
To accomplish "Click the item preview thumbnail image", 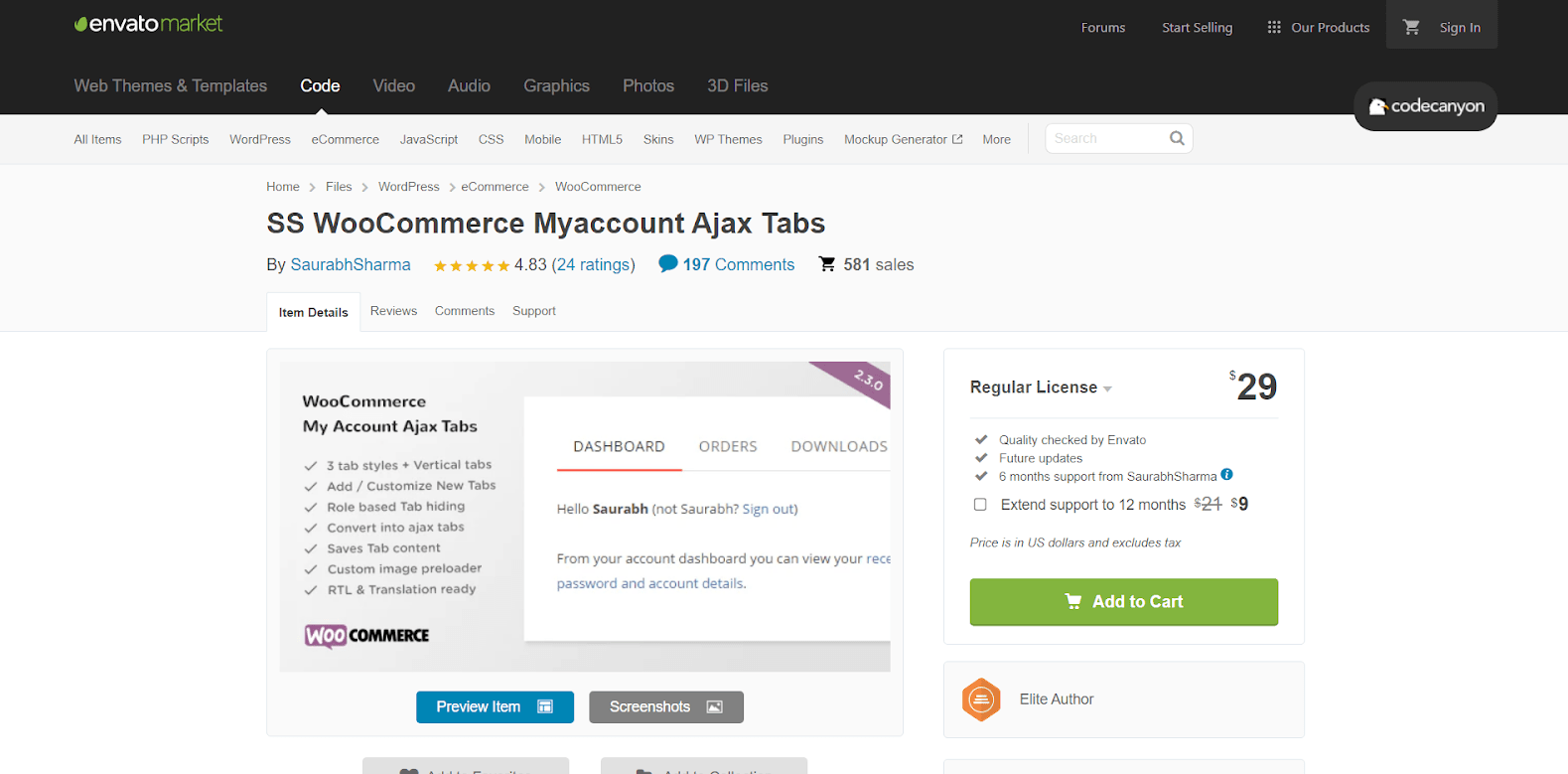I will click(585, 517).
